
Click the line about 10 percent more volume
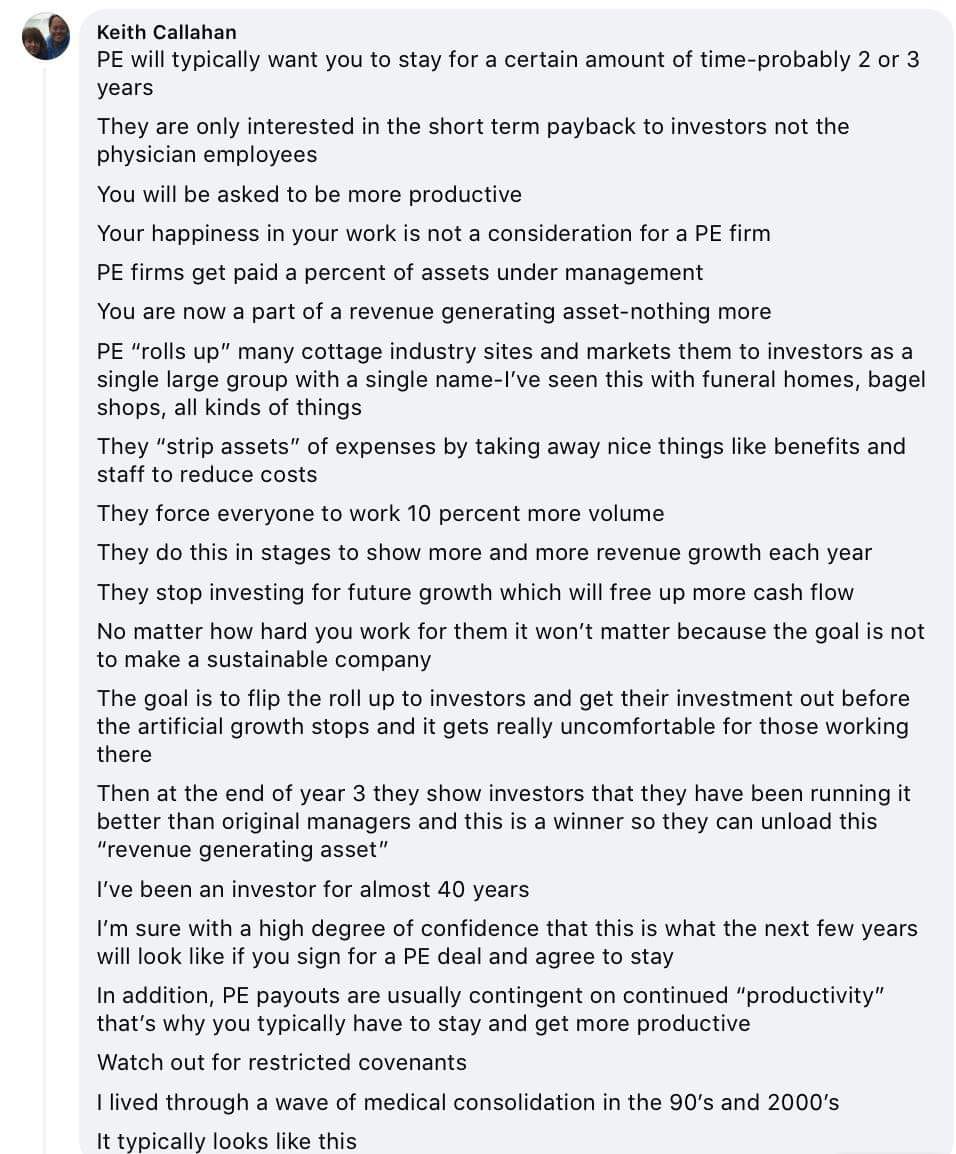pyautogui.click(x=380, y=513)
